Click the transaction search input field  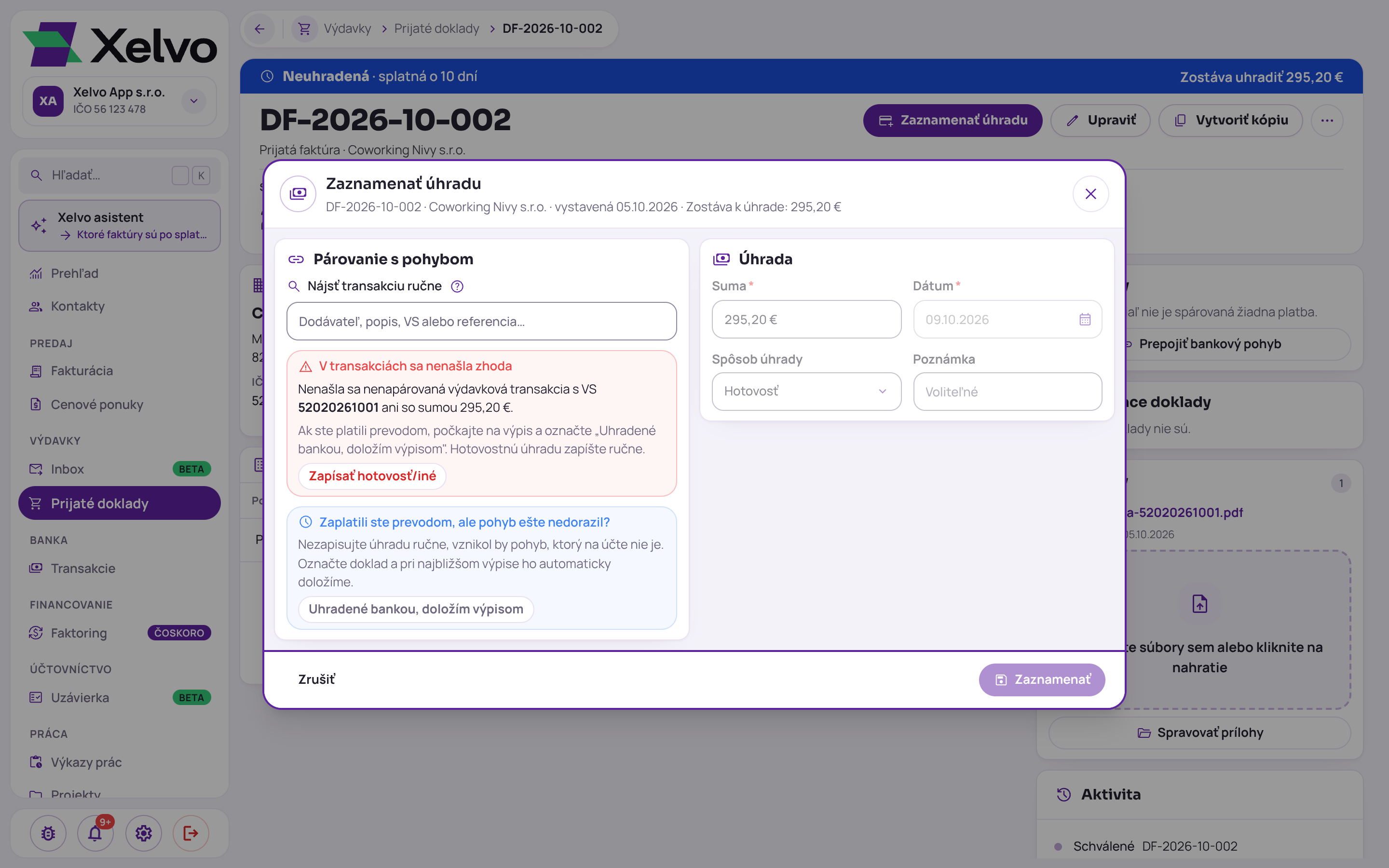pos(481,322)
